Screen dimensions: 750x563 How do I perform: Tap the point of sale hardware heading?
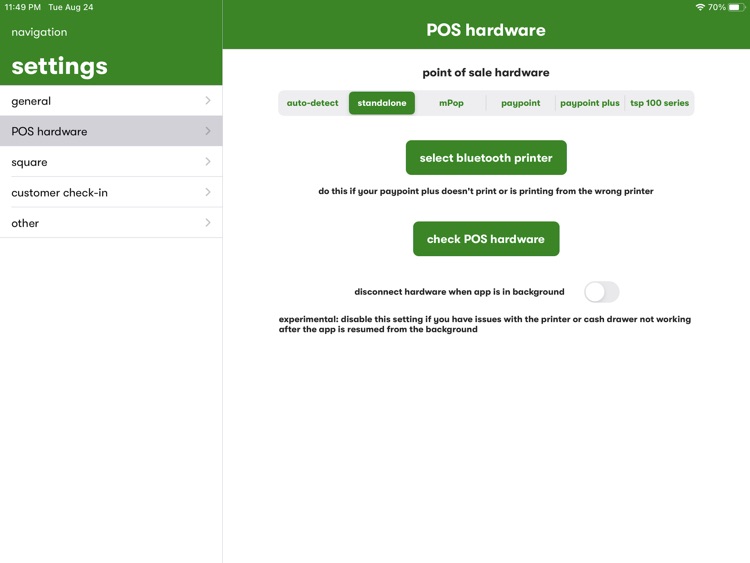486,73
